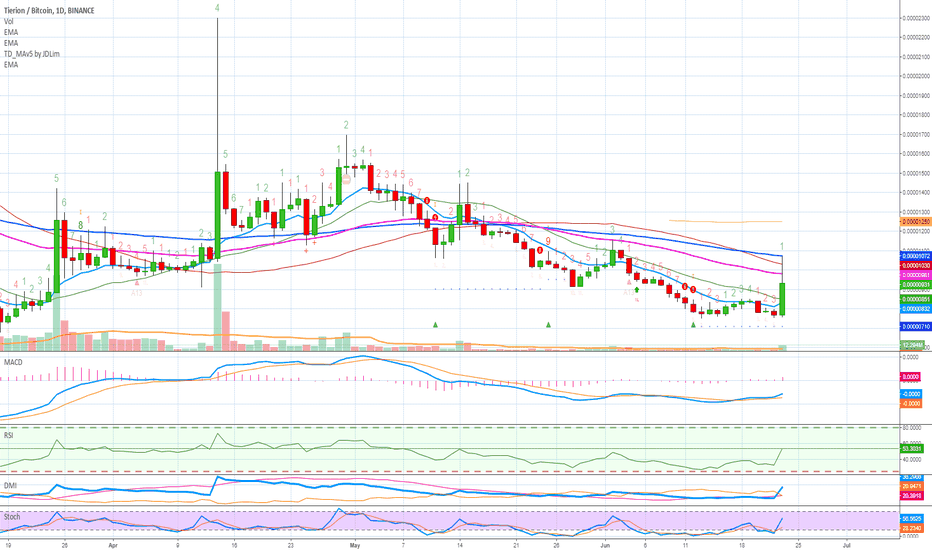Screen dimensions: 932x550
Task: Select the TD_MAv5 by JDLim indicator label
Action: (32, 54)
